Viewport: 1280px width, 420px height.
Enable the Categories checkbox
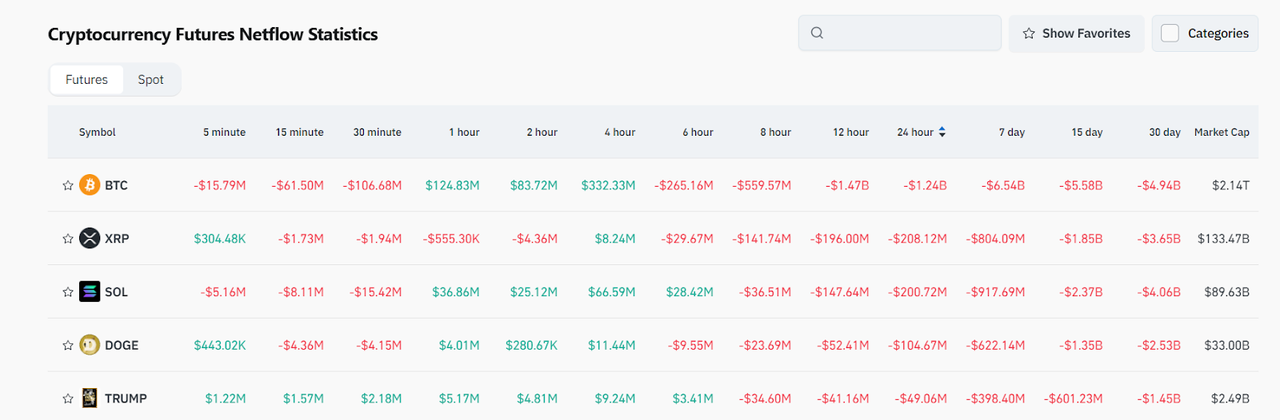pyautogui.click(x=1170, y=33)
